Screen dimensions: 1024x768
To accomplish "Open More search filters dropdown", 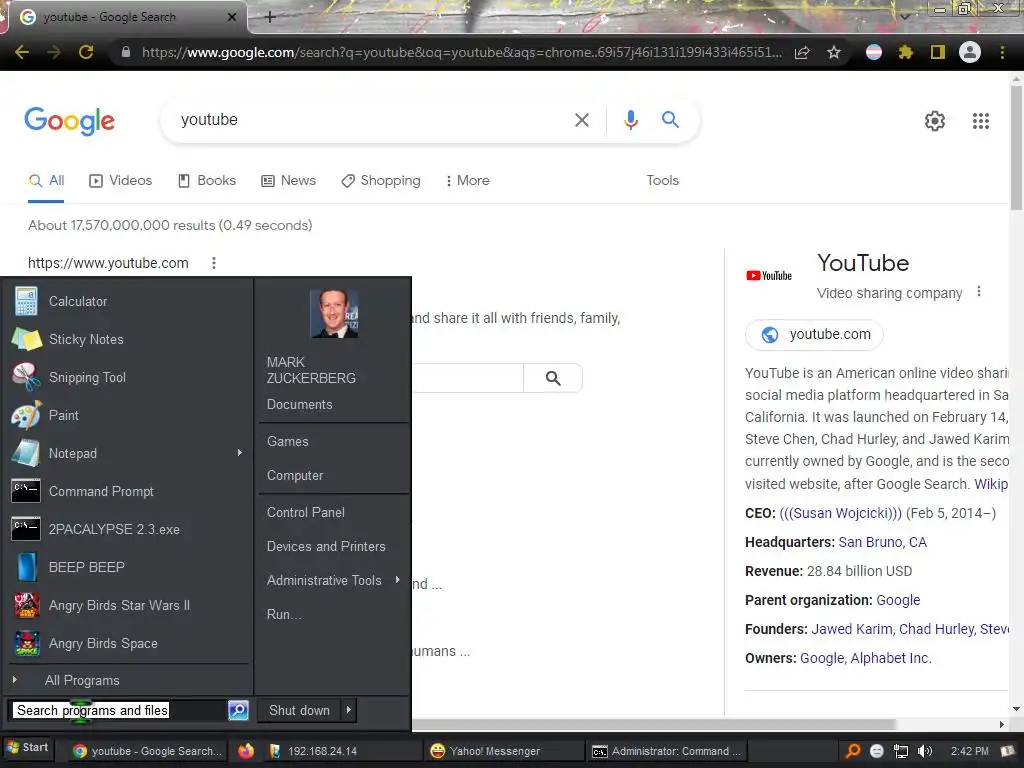I will coord(467,180).
